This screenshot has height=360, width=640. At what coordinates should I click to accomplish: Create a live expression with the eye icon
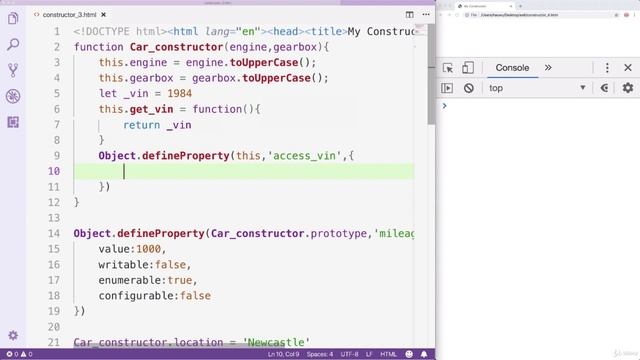(605, 88)
